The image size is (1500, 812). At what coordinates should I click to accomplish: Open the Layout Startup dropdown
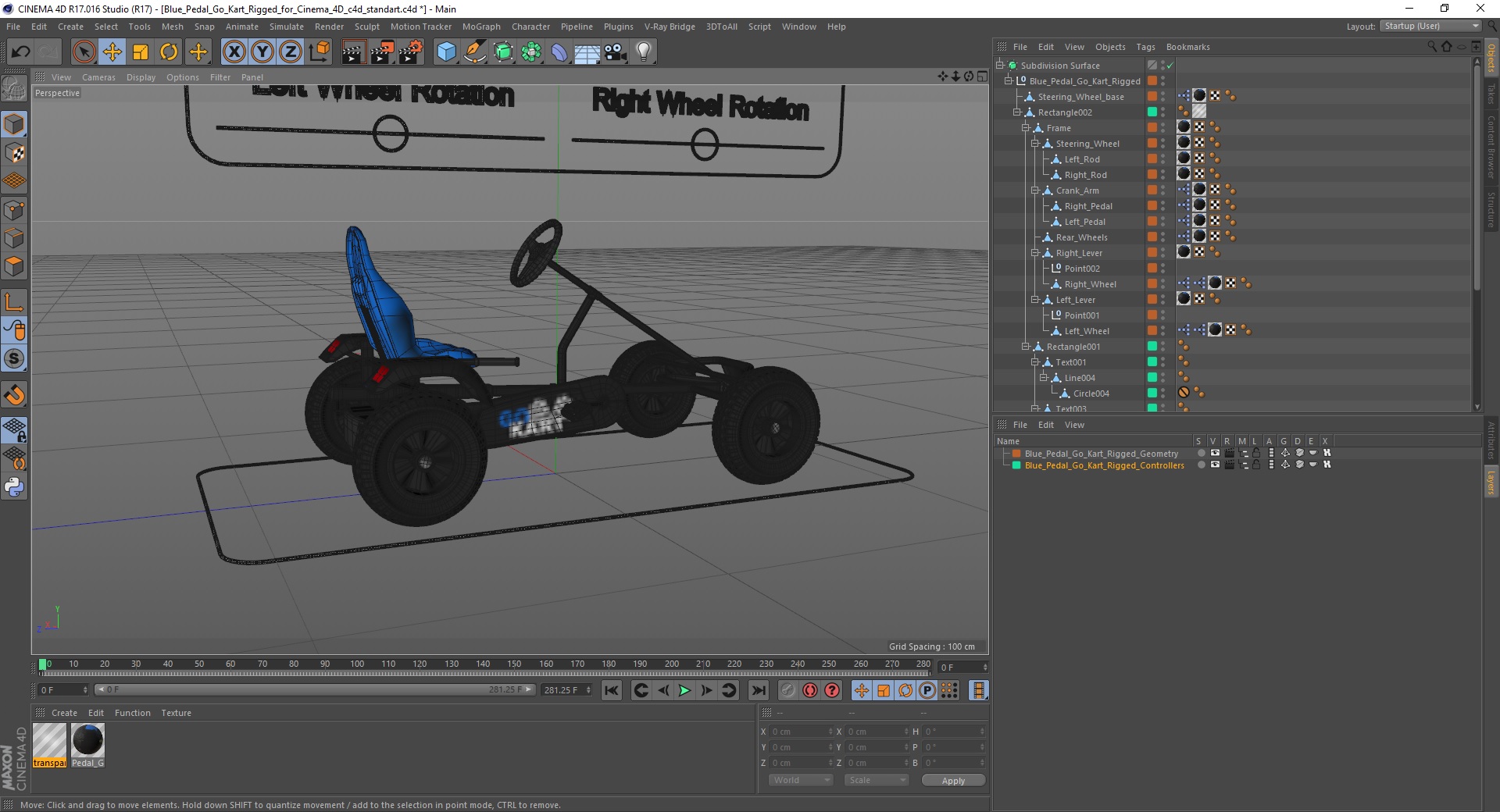click(x=1431, y=27)
